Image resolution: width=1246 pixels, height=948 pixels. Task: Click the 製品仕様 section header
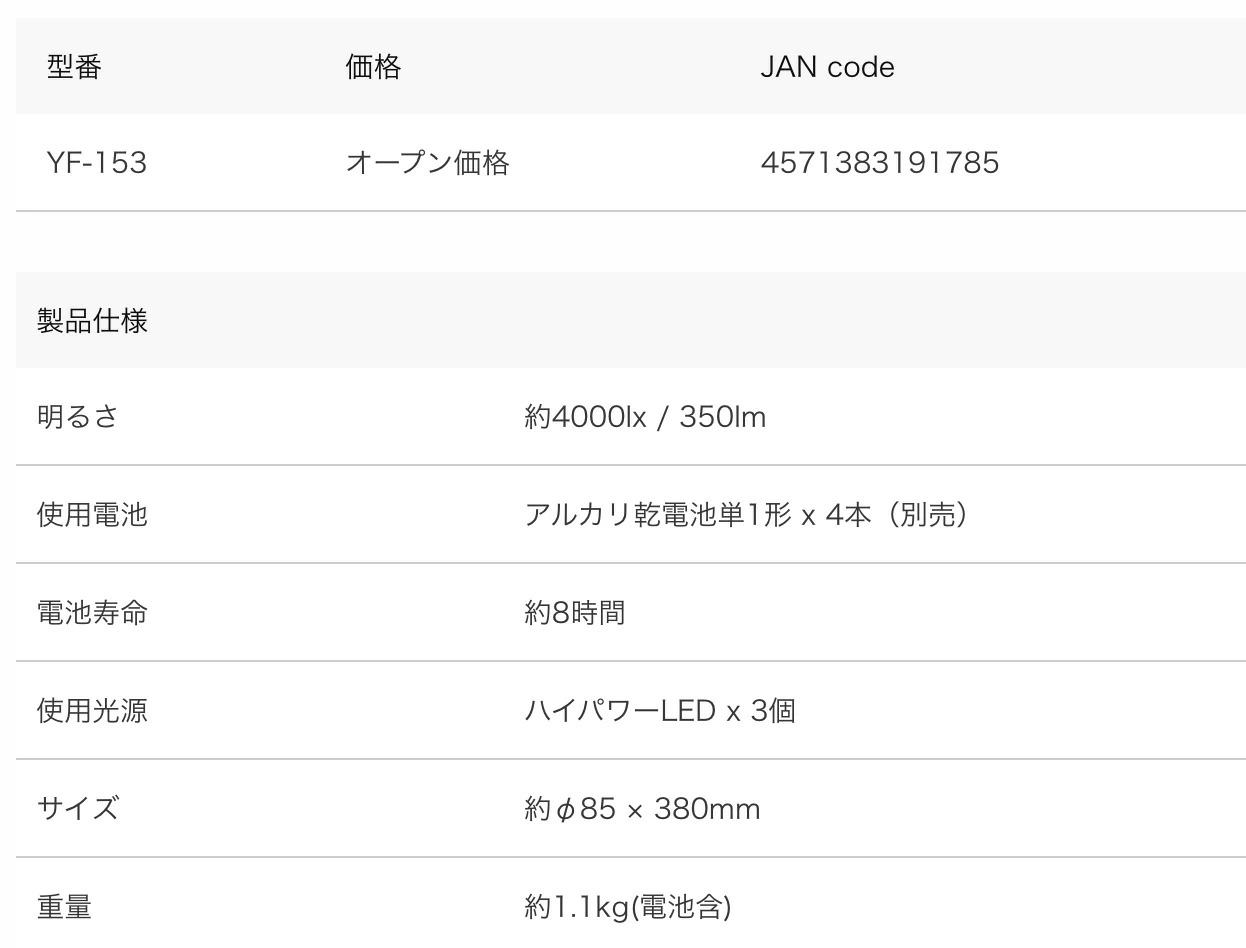(92, 320)
